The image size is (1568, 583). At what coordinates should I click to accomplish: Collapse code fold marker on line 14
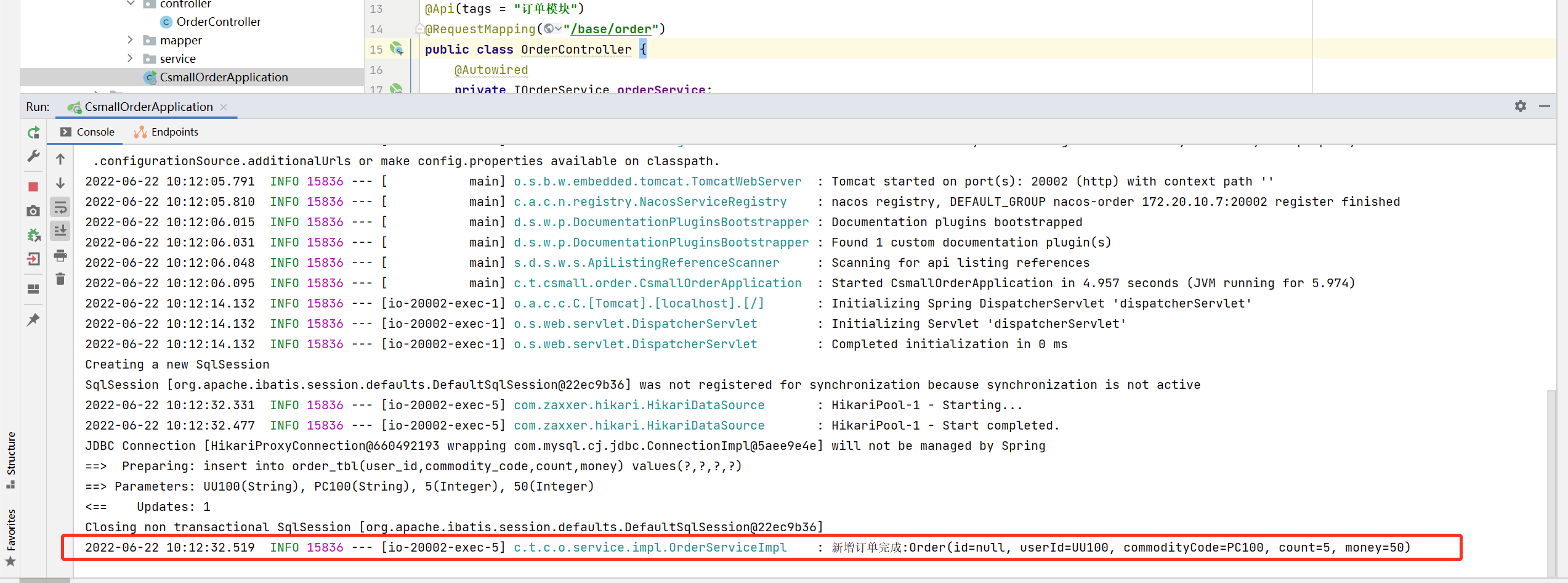[419, 28]
